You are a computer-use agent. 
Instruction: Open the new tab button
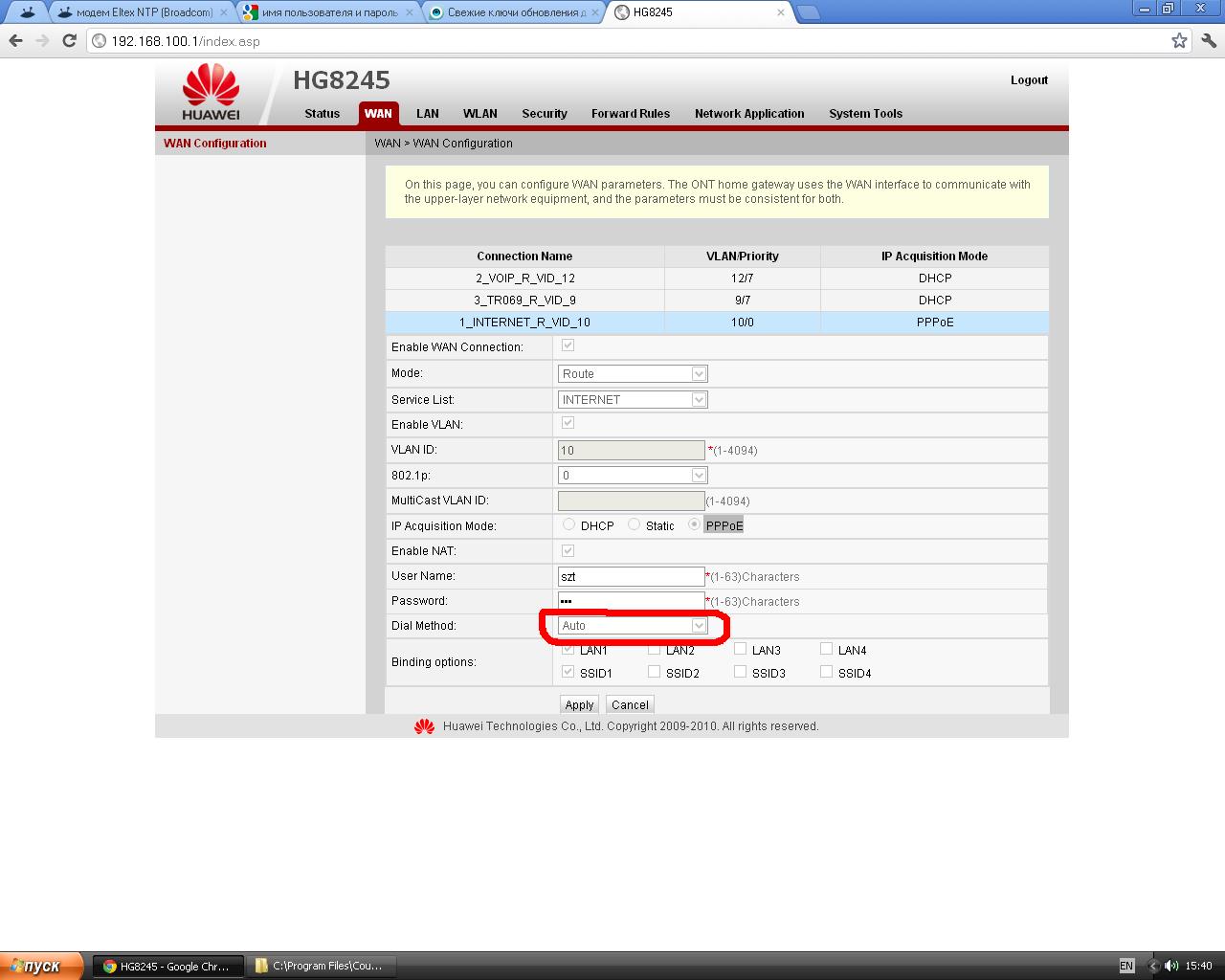(808, 12)
